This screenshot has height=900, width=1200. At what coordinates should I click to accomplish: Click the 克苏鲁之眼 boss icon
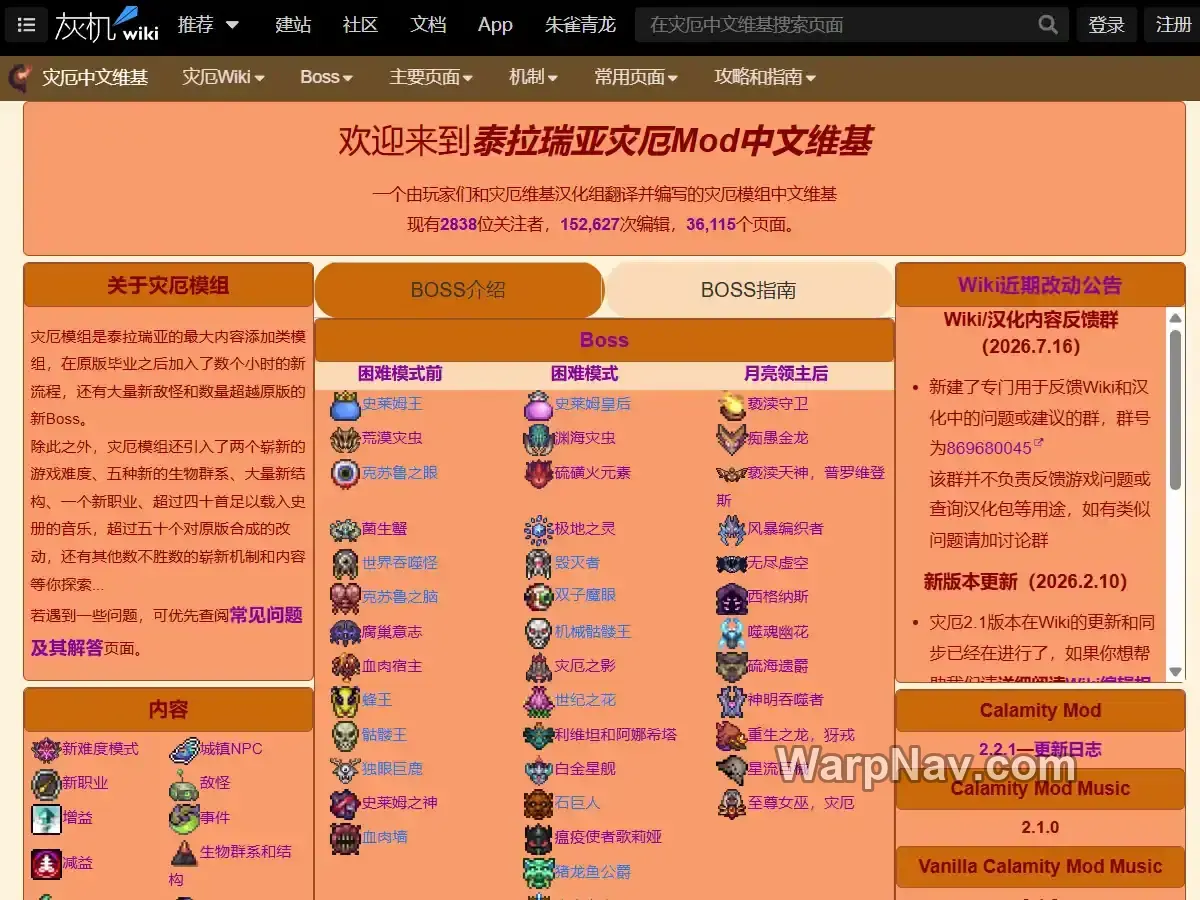[x=345, y=472]
